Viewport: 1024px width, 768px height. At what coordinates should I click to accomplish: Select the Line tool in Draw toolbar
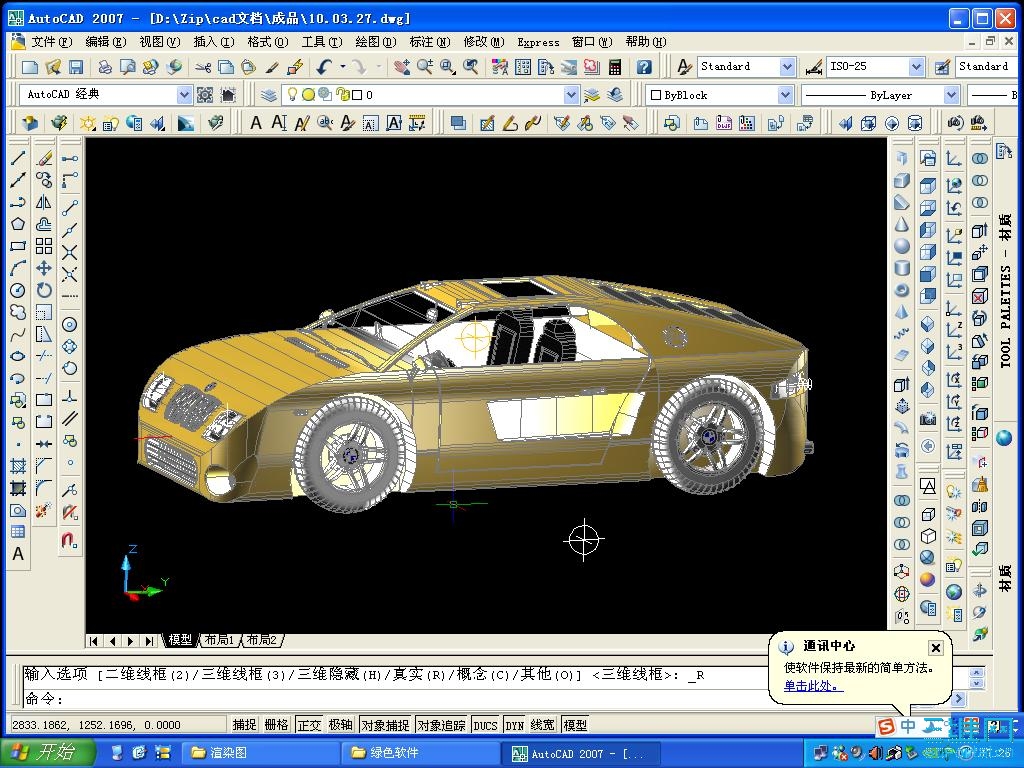pyautogui.click(x=18, y=157)
